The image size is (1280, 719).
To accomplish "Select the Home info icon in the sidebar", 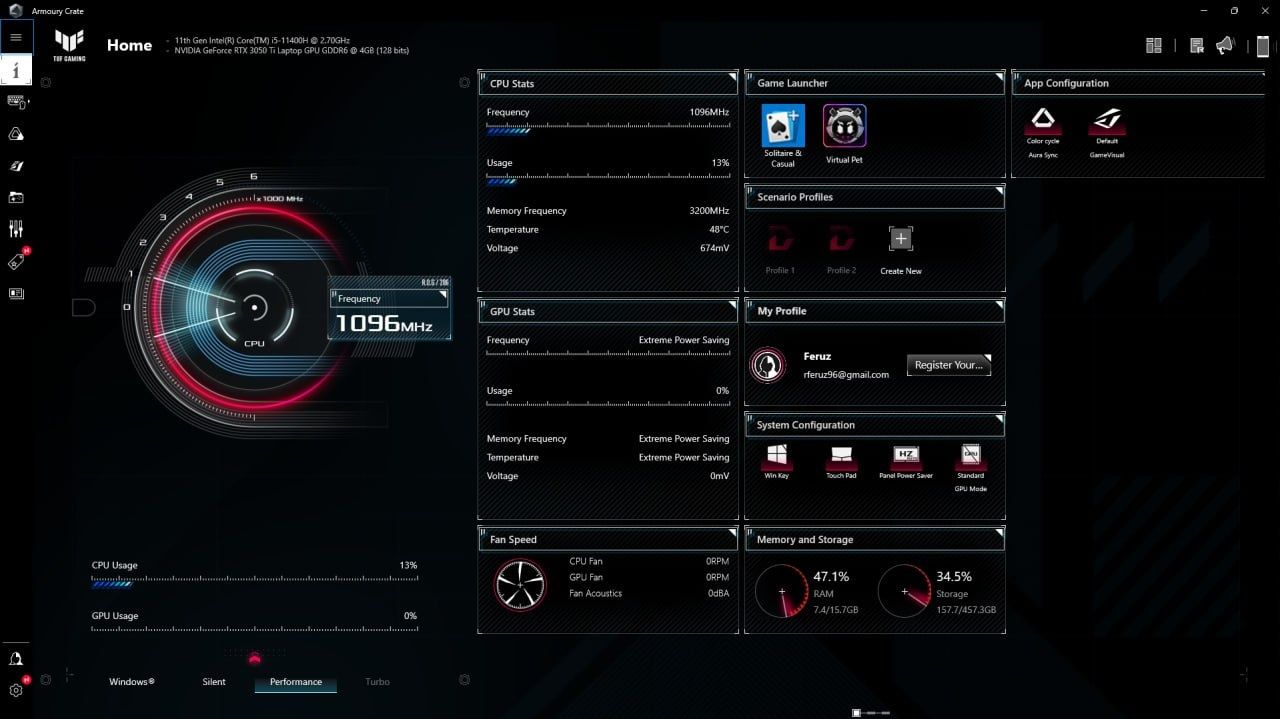I will (16, 70).
